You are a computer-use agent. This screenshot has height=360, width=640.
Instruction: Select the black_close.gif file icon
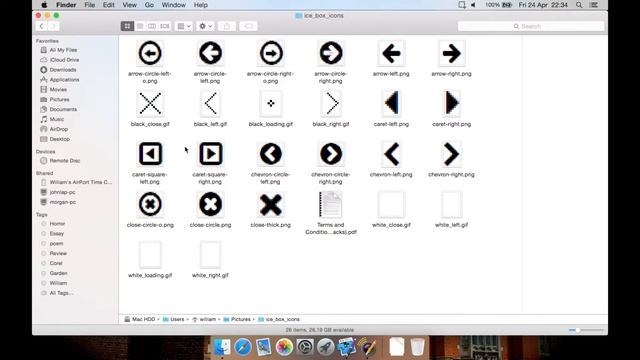click(150, 103)
